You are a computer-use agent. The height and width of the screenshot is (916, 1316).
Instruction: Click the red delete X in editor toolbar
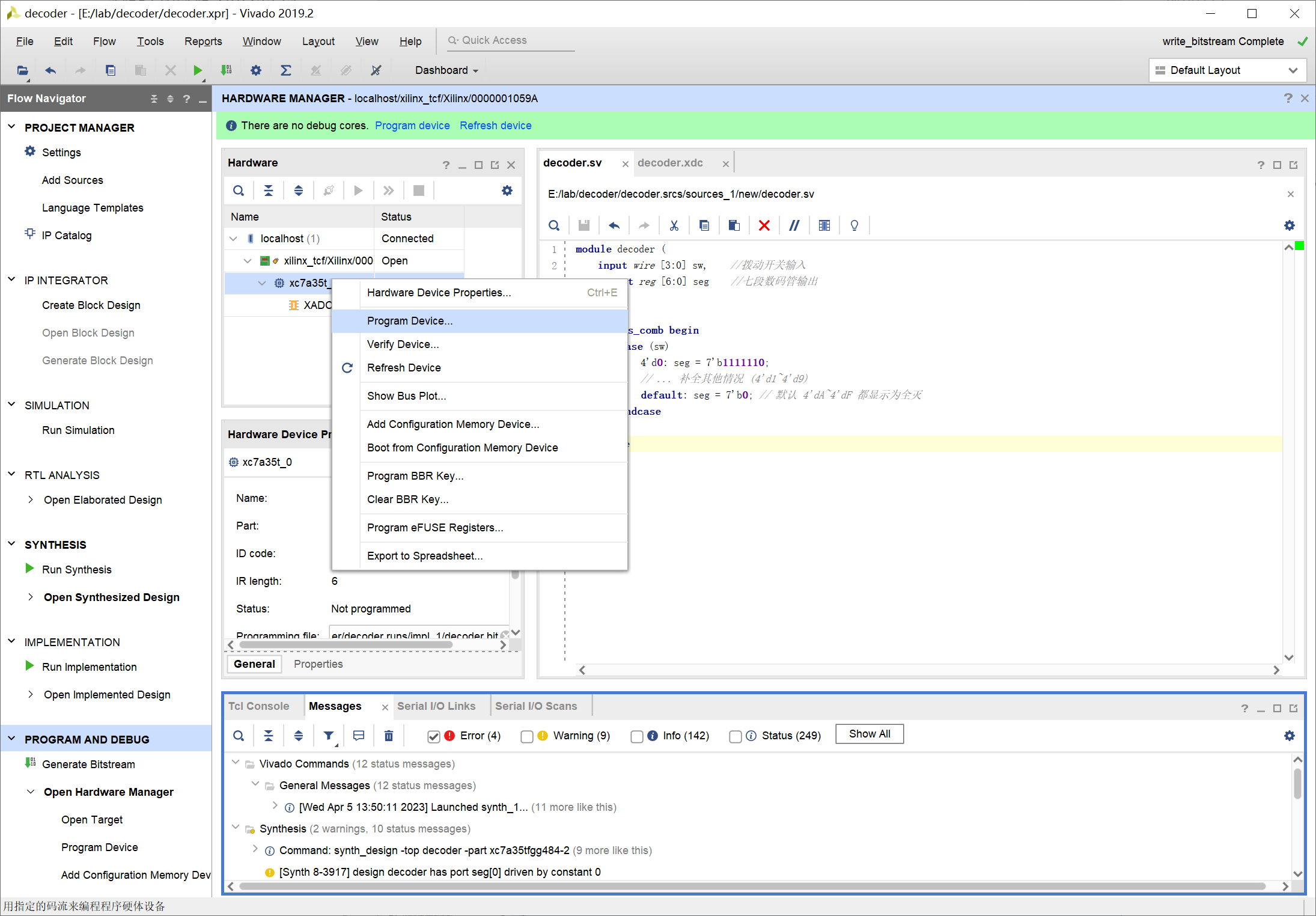[x=764, y=225]
